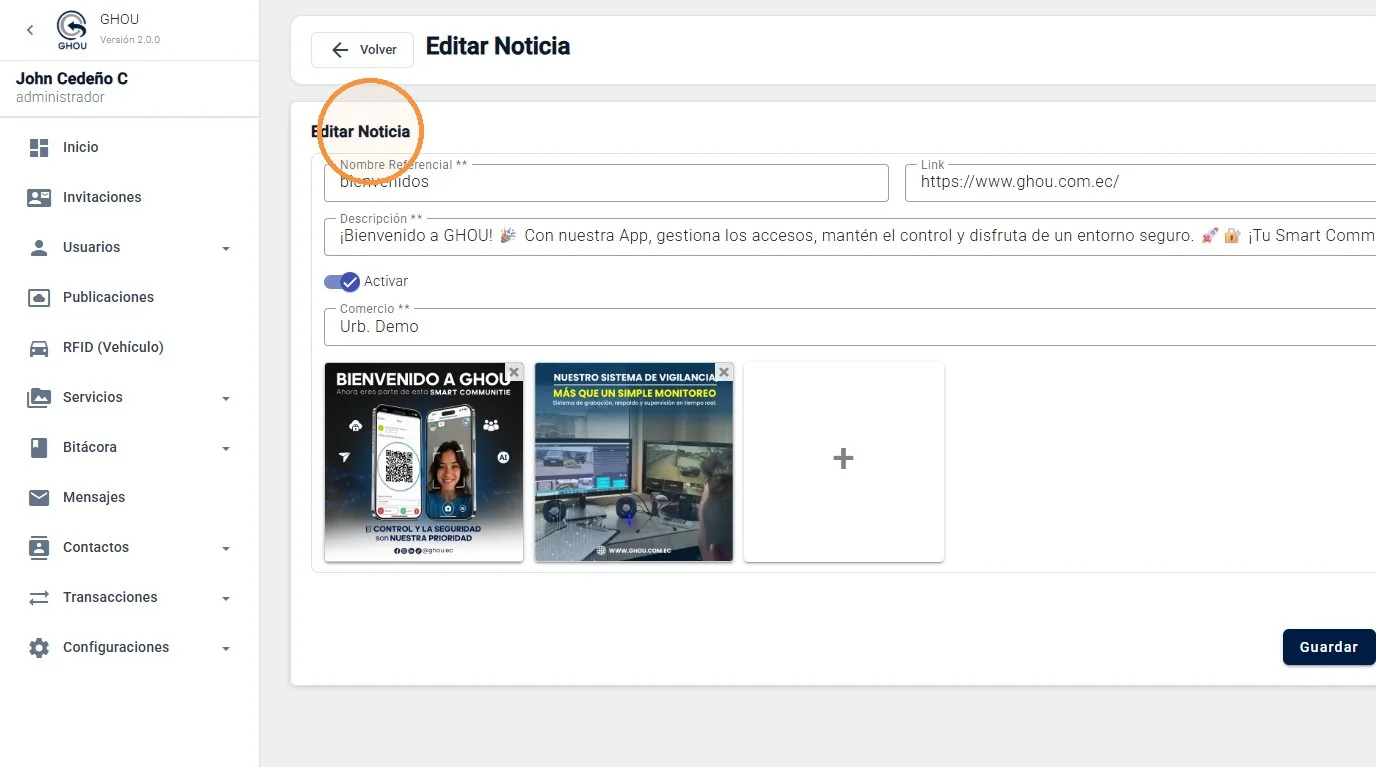This screenshot has width=1376, height=767.
Task: Collapse sidebar with the back chevron icon
Action: (30, 30)
